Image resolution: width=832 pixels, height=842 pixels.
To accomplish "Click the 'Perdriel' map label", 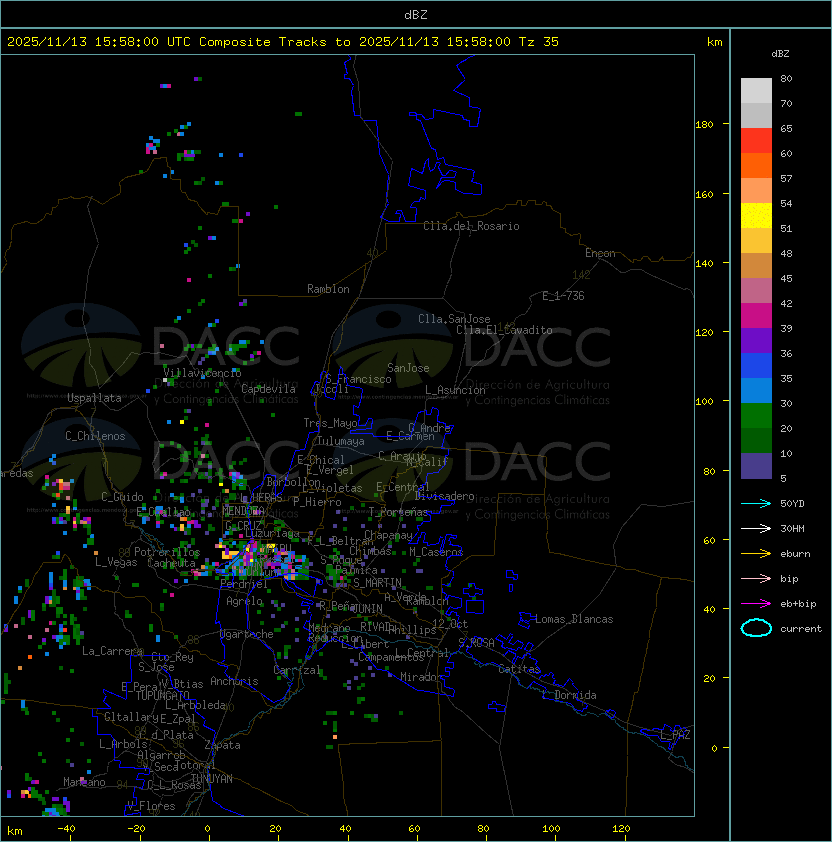I will [243, 584].
